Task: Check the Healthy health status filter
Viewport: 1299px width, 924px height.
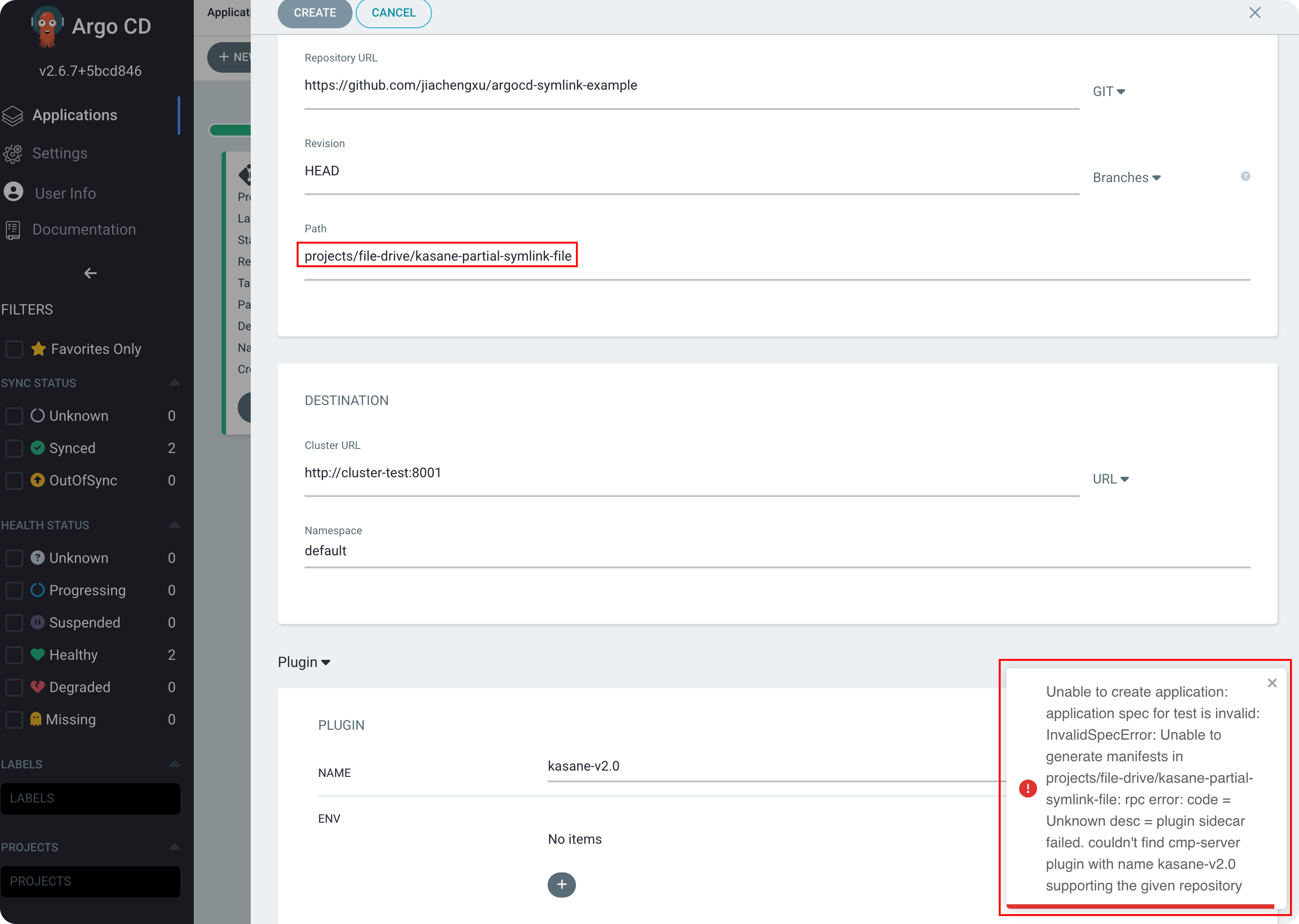Action: click(x=13, y=654)
